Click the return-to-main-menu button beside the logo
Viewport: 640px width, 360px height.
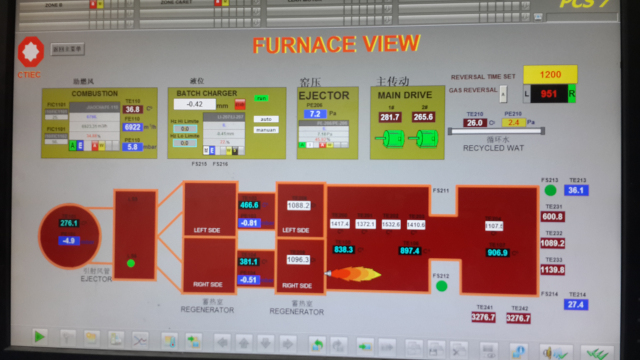(x=67, y=49)
